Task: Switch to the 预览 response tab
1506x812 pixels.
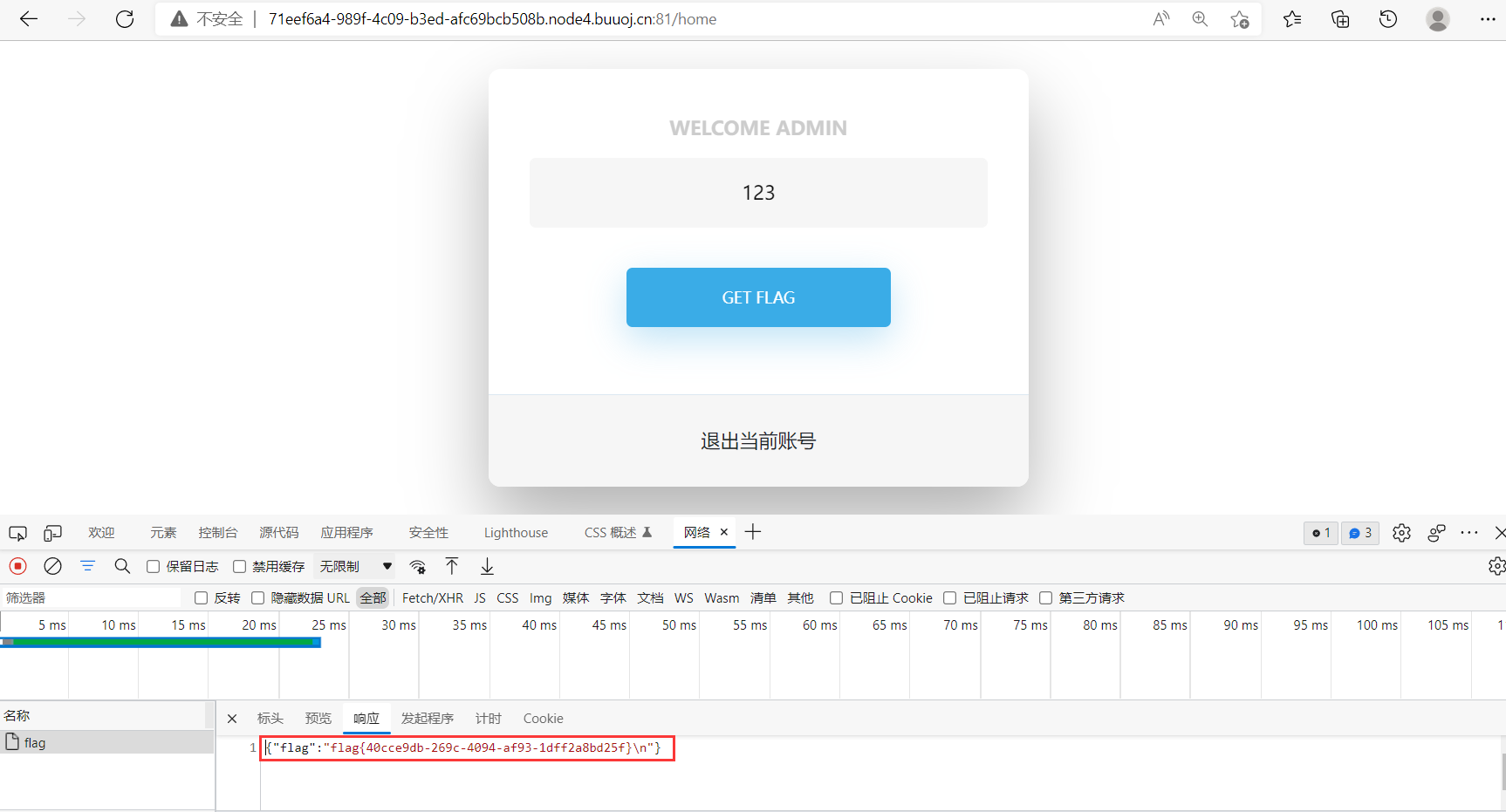Action: click(318, 718)
